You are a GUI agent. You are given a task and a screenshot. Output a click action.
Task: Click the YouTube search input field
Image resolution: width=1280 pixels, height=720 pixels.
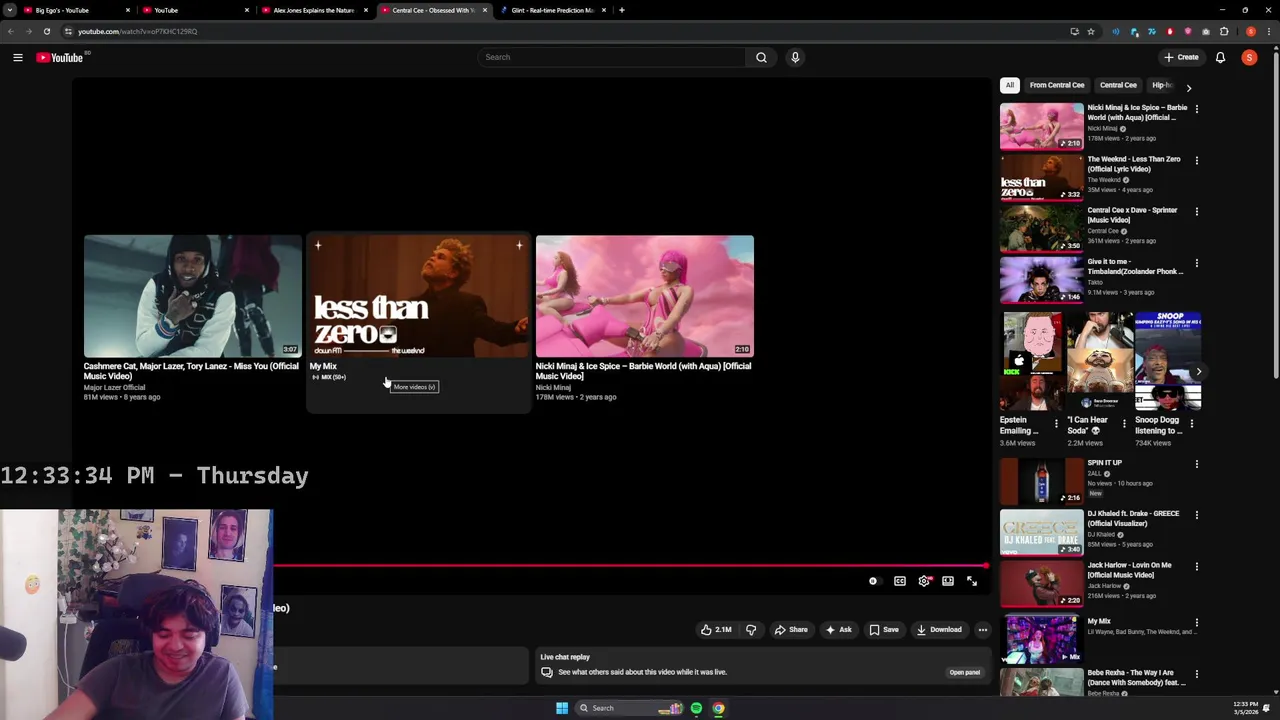pyautogui.click(x=612, y=57)
